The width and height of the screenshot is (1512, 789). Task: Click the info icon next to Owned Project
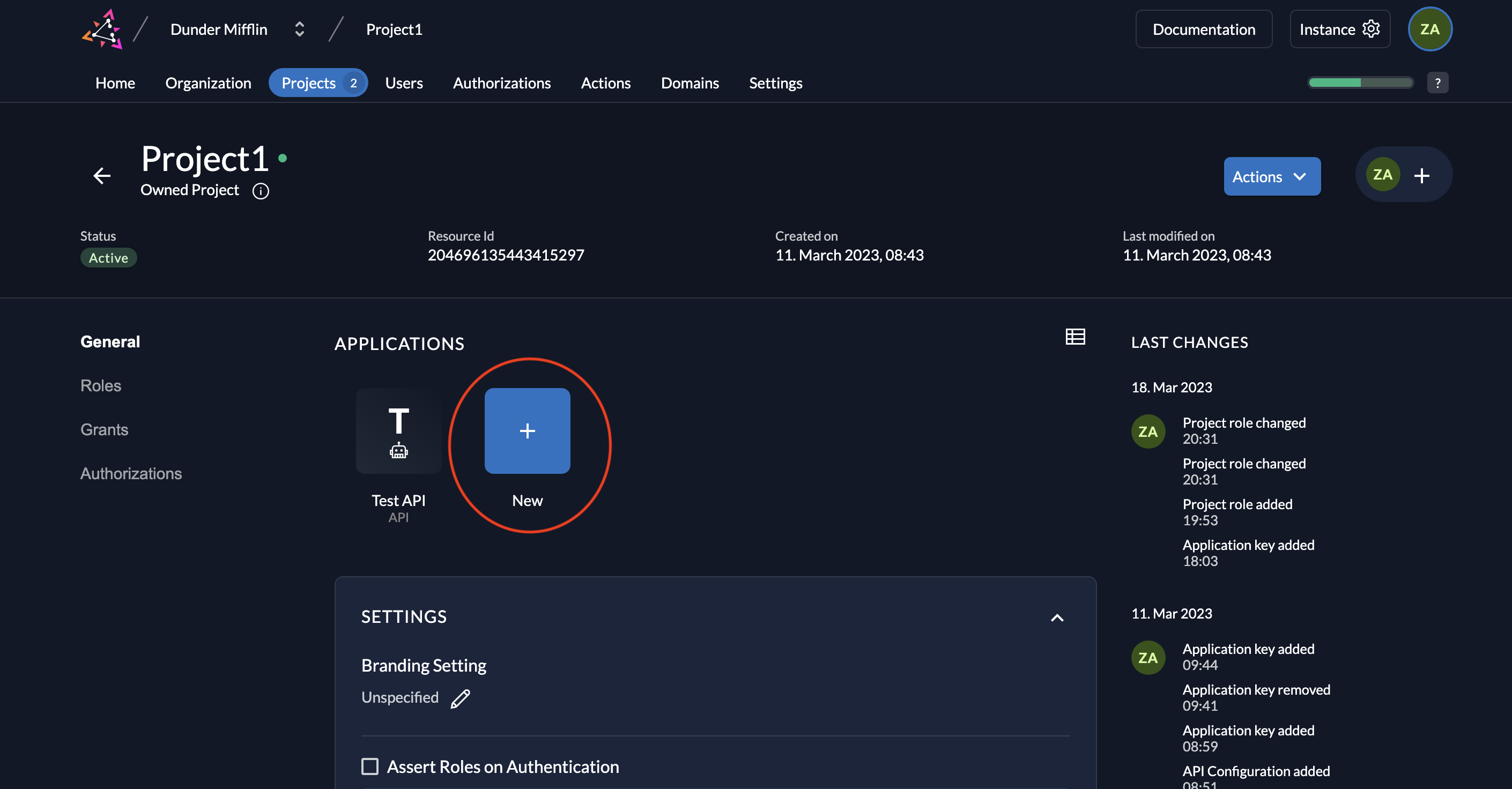(x=259, y=190)
